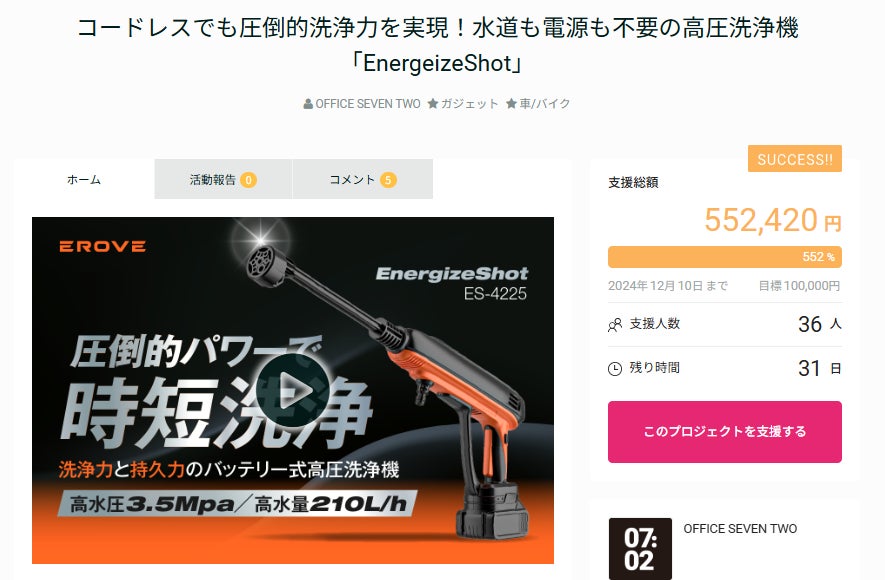Click the clock icon by 残り時間
The image size is (885, 580).
click(x=615, y=368)
